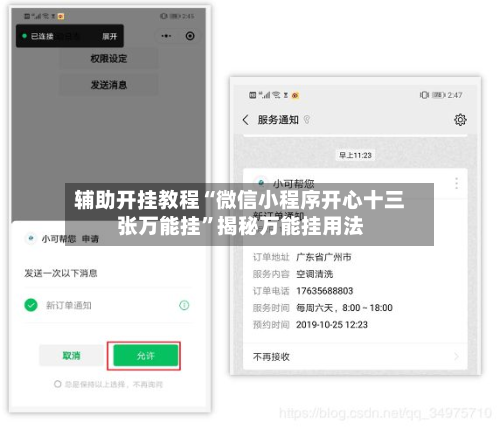Screen dimensions: 500x429
Task: Select 总是保持以上选择 radio option
Action: [x=58, y=384]
